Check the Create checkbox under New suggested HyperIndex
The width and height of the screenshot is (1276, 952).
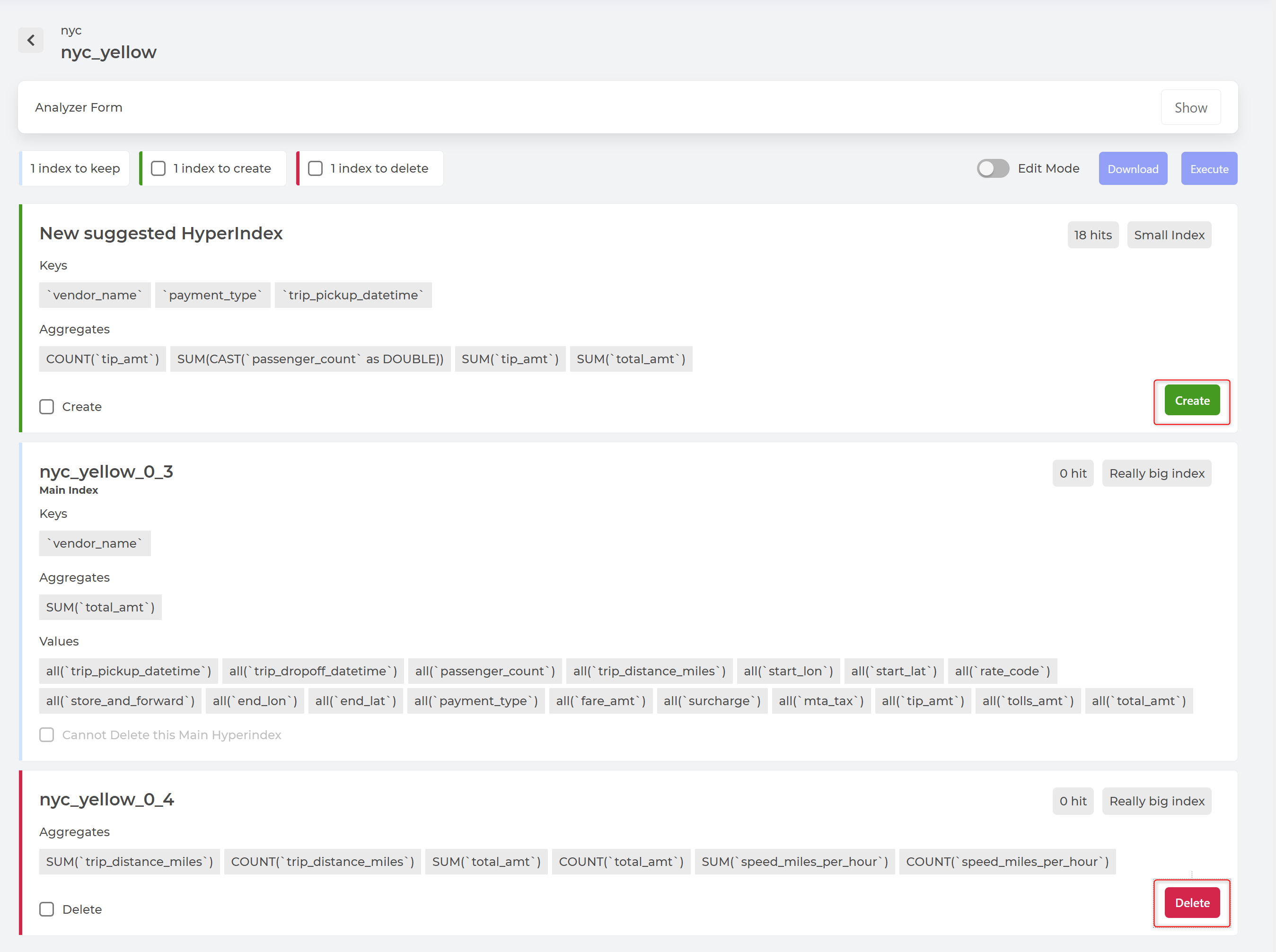tap(47, 407)
